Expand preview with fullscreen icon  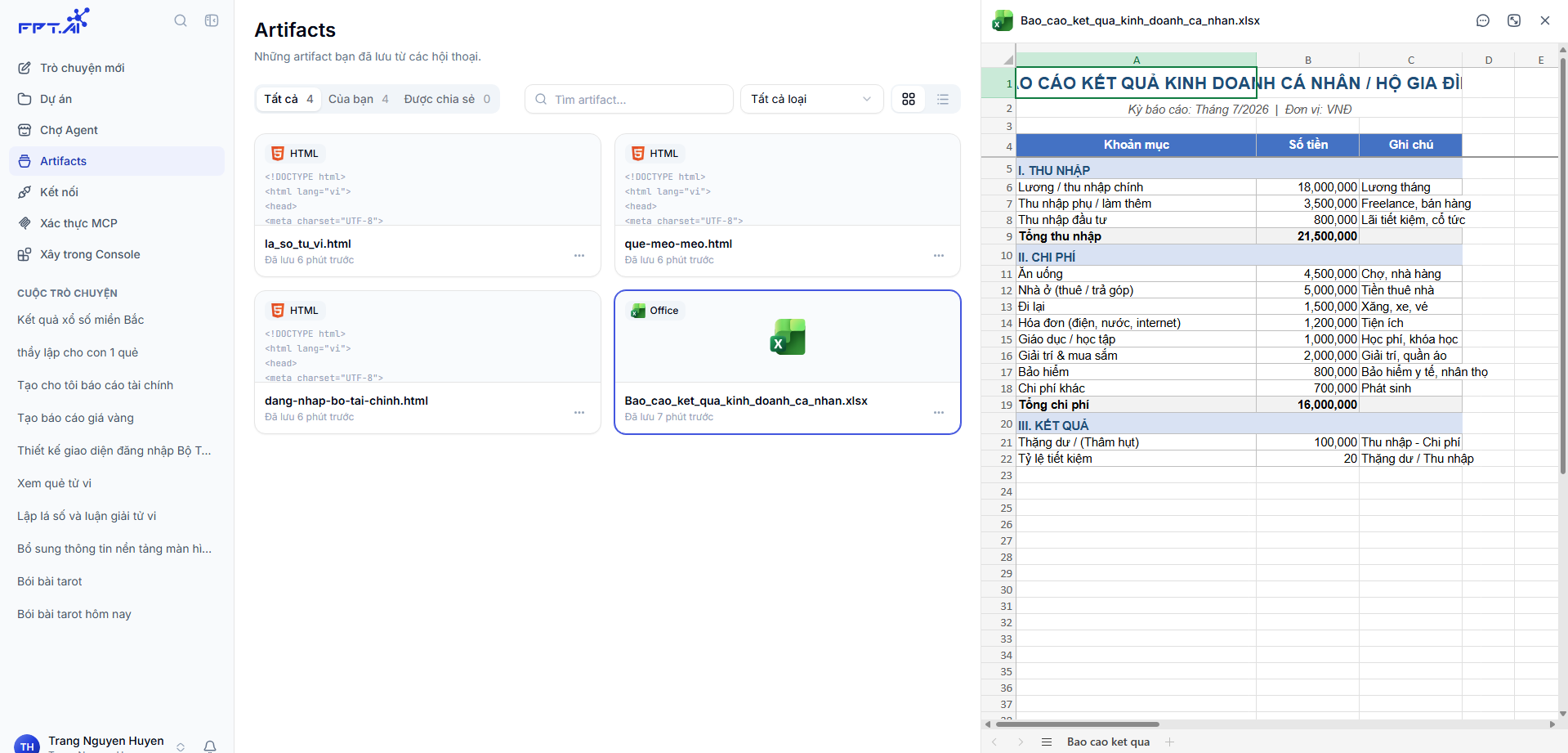(1514, 20)
